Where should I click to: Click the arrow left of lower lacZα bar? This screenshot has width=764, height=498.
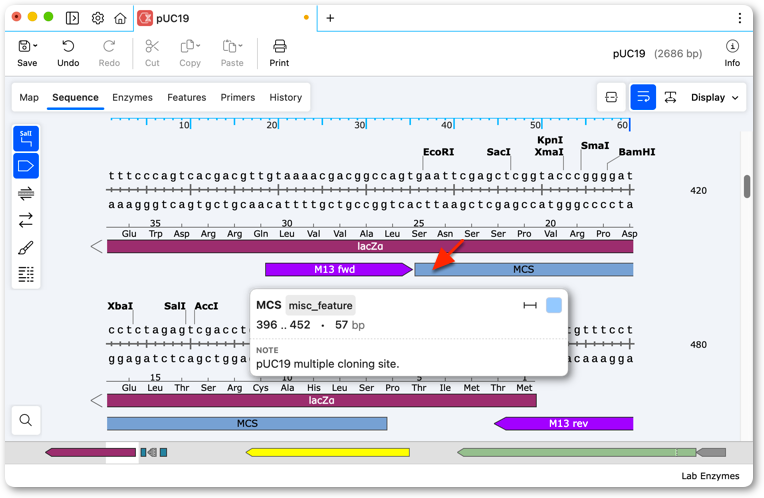(96, 401)
